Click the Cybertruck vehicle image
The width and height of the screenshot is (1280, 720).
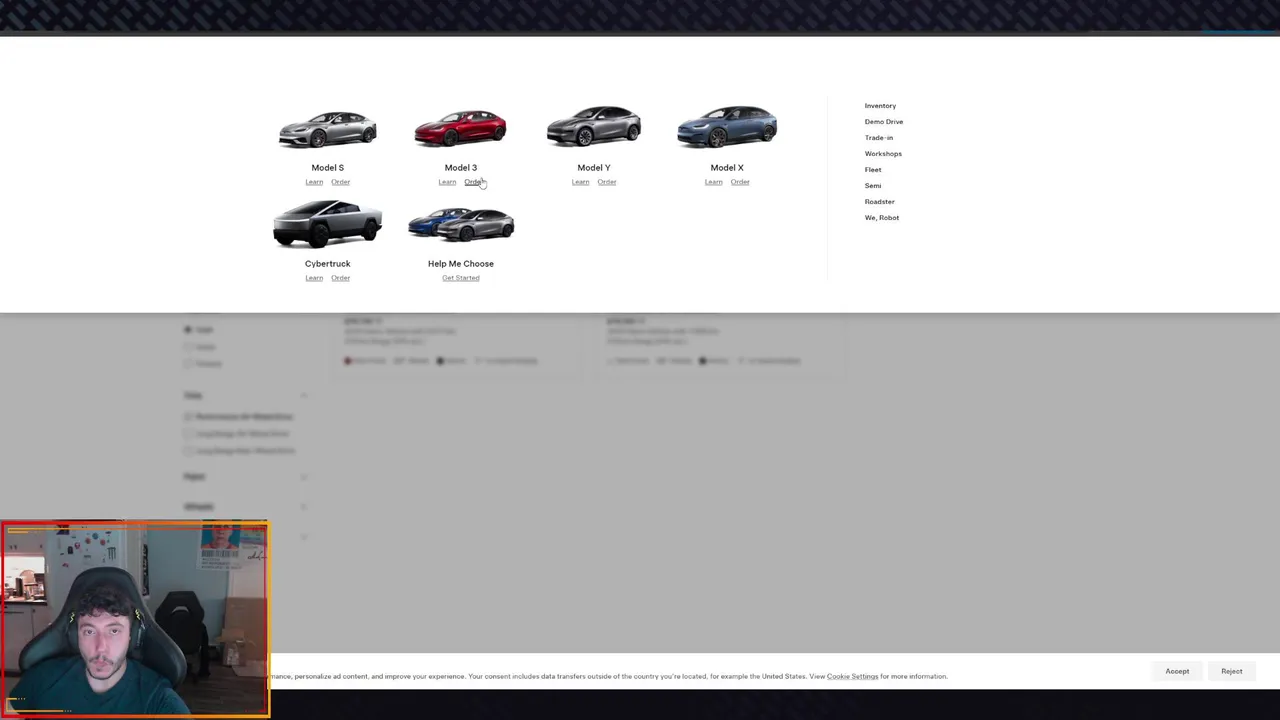pyautogui.click(x=327, y=223)
